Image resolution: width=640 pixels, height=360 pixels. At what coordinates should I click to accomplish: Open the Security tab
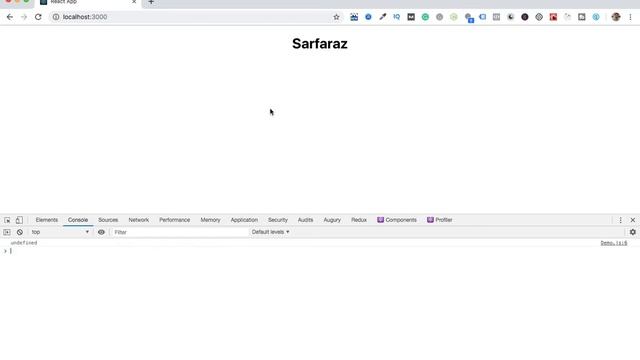[278, 220]
